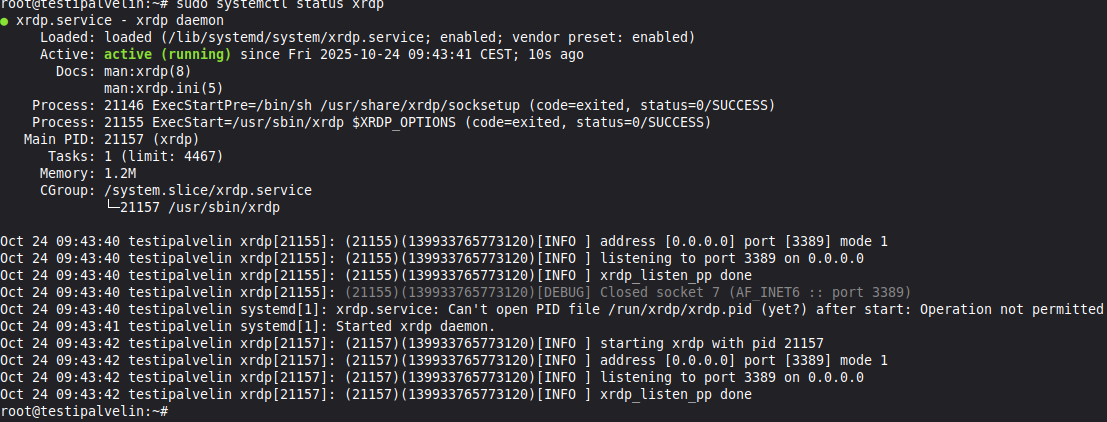Click the "starting xrdp with pid 21157" message
The height and width of the screenshot is (422, 1107).
click(x=711, y=343)
